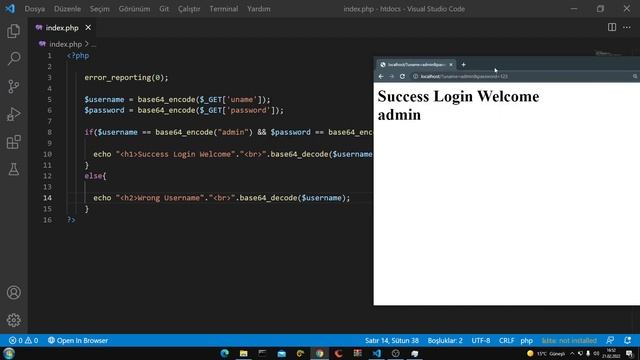
Task: Close the index.php editor tab
Action: (88, 28)
